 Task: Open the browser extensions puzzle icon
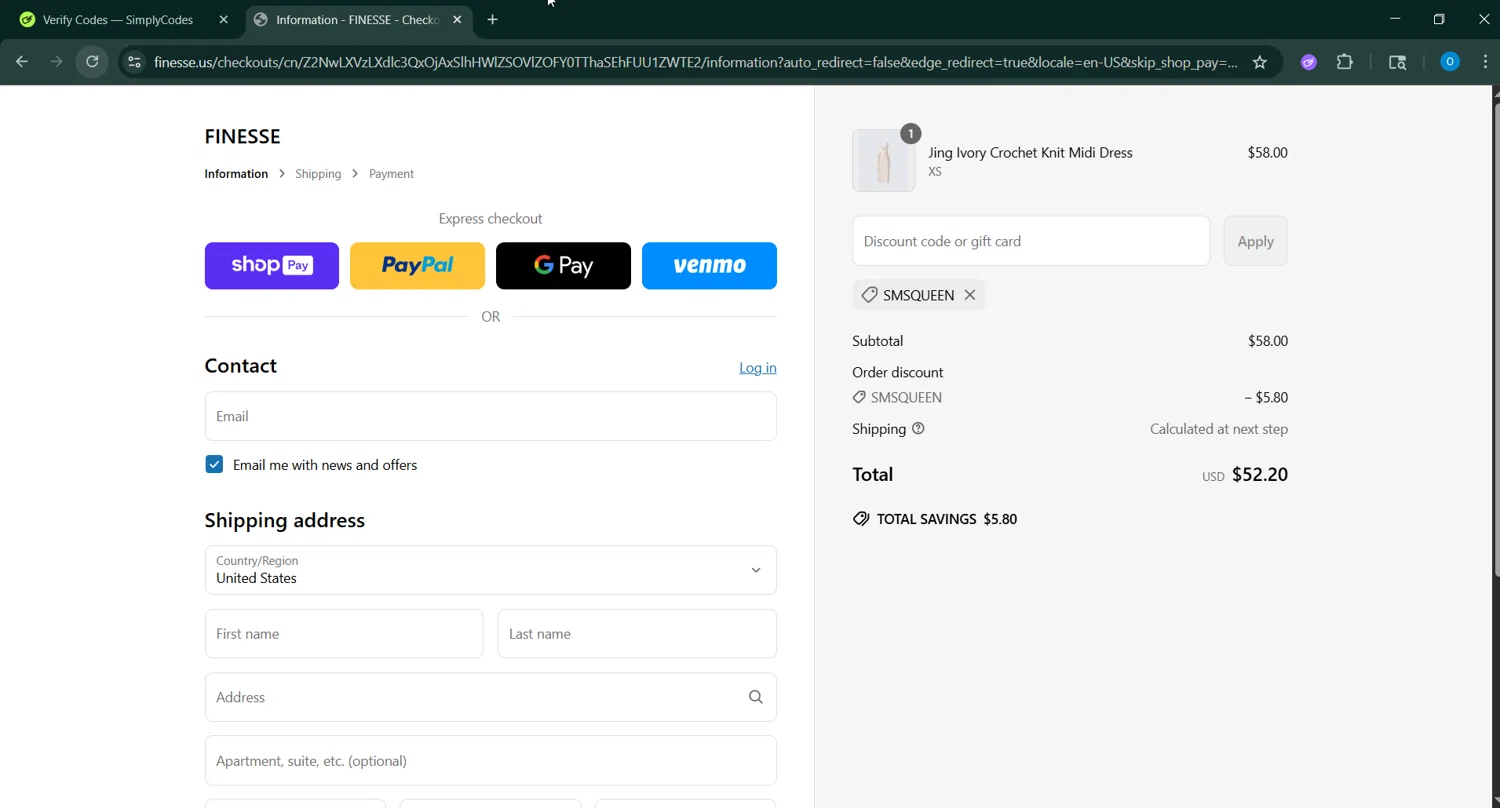tap(1345, 62)
